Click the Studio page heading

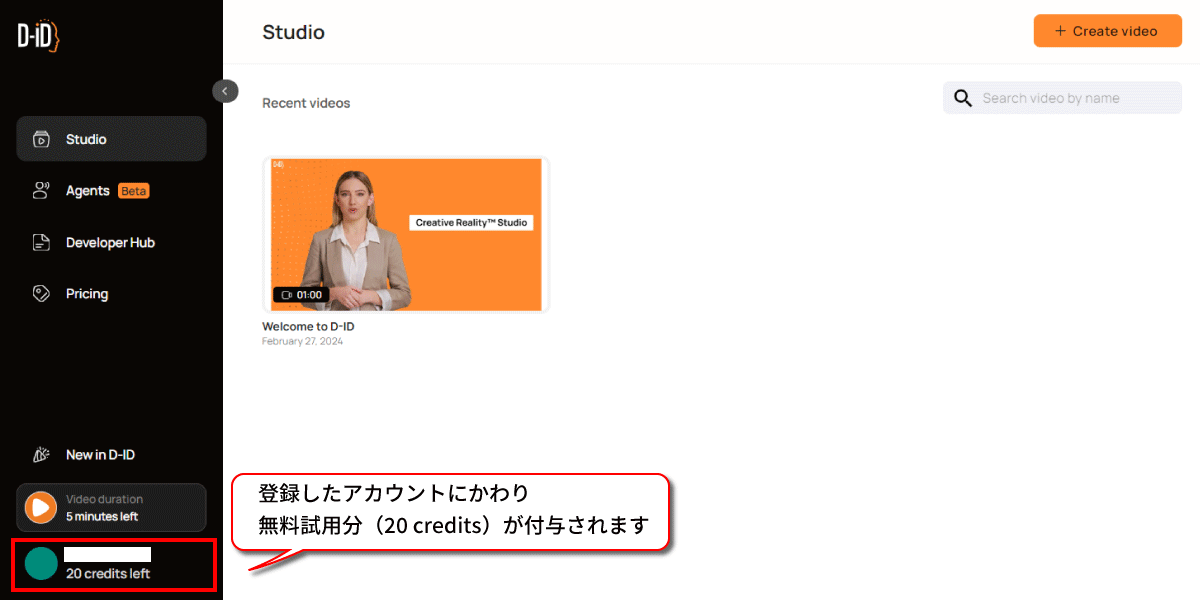tap(293, 32)
